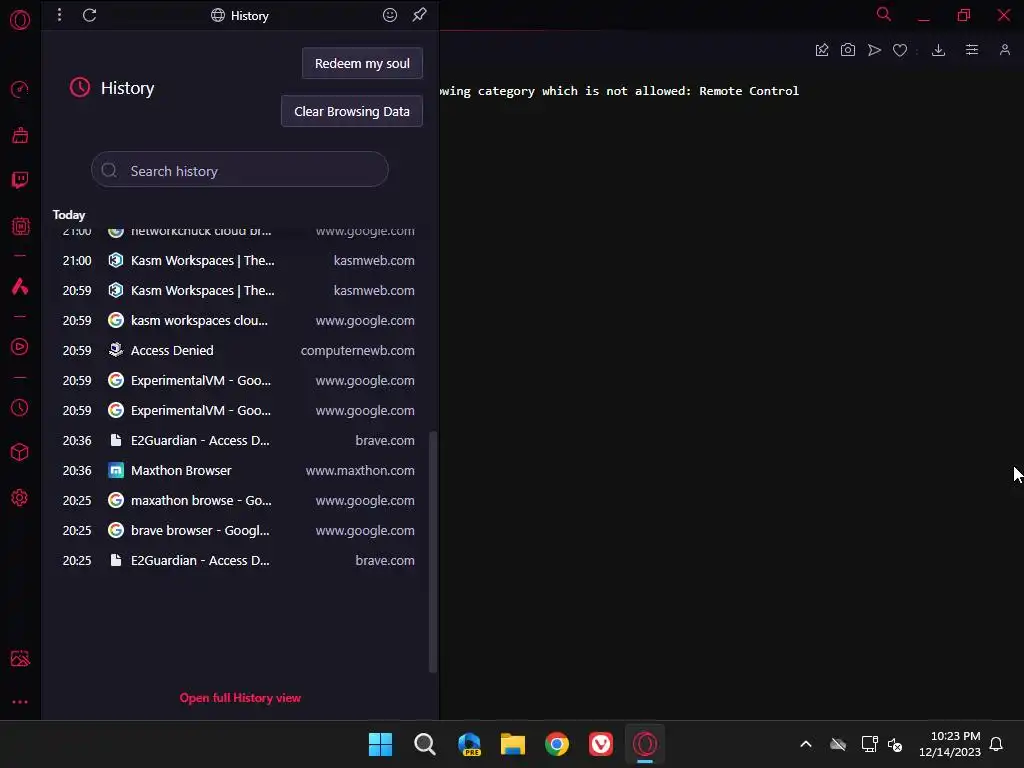Click the browser search tabs magnifier icon
The height and width of the screenshot is (768, 1024).
pos(884,14)
